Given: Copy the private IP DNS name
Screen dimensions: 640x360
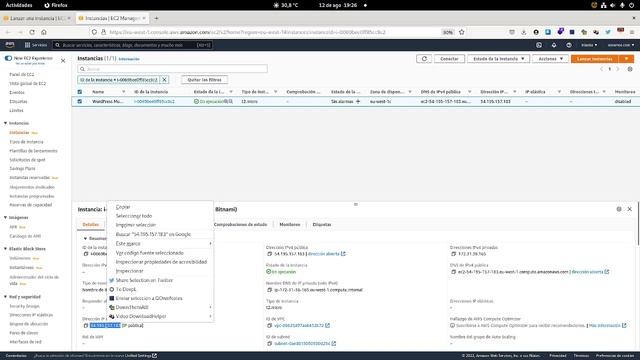Looking at the screenshot, I should pos(269,290).
